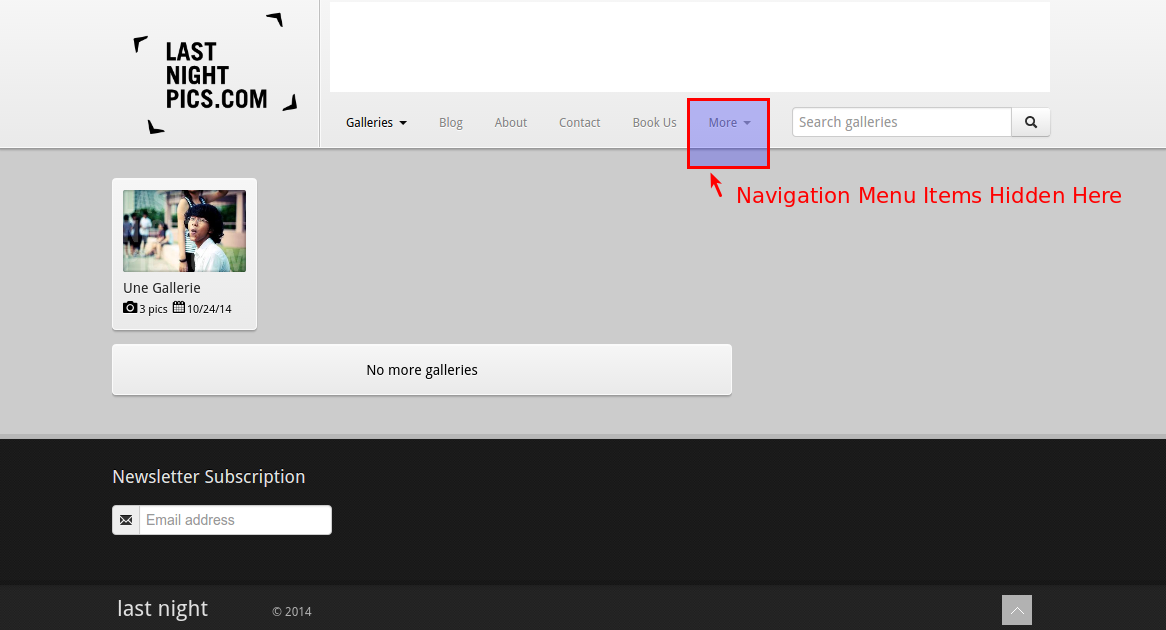
Task: Open the About page
Action: (511, 123)
